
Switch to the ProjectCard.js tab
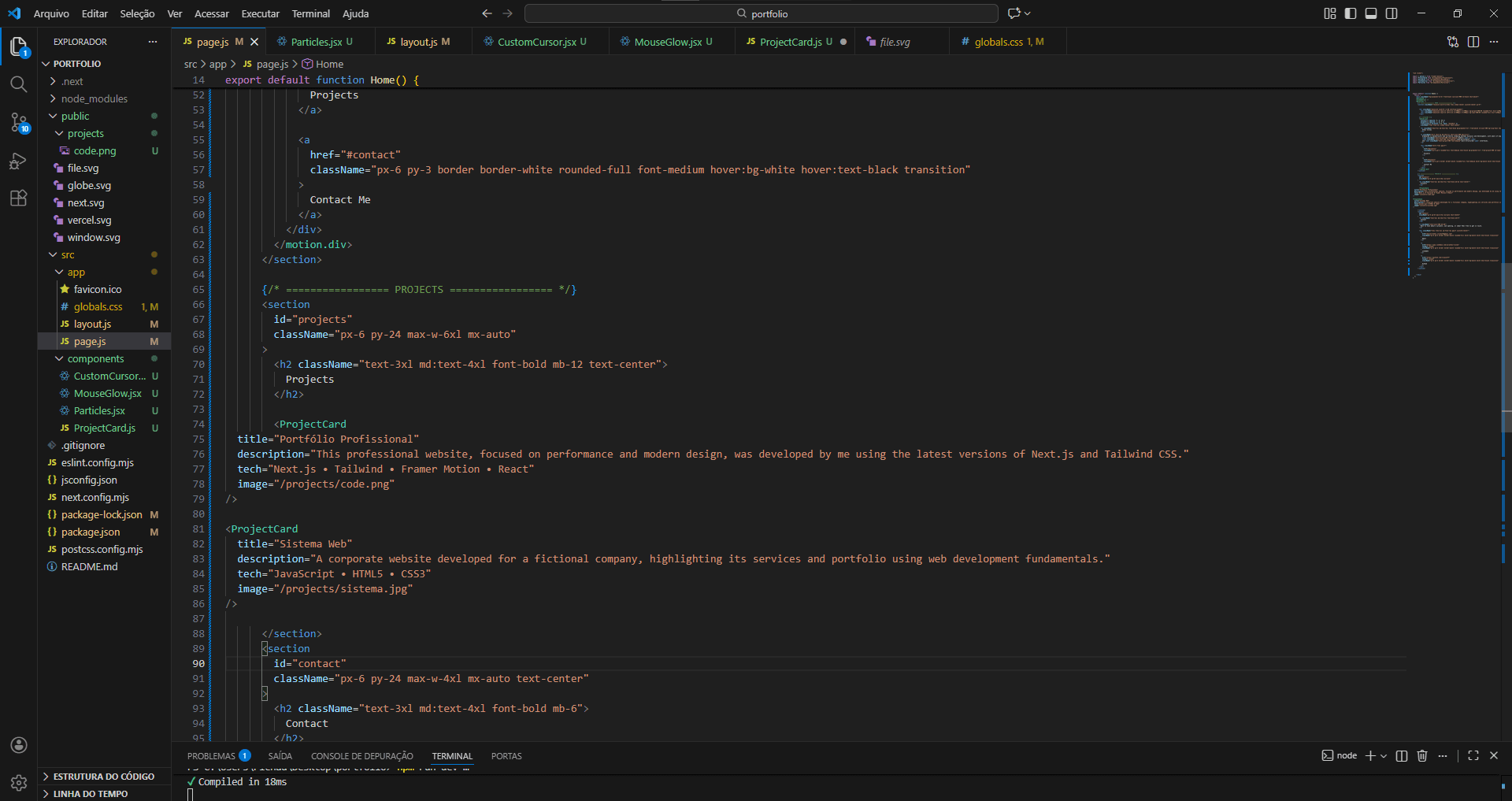coord(790,42)
